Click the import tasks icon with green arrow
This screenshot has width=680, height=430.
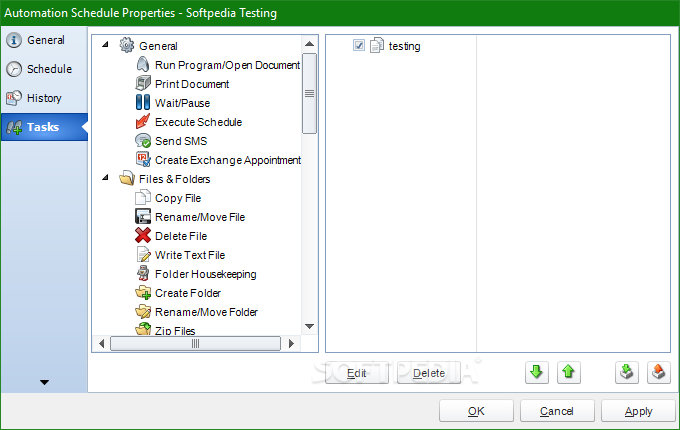626,372
